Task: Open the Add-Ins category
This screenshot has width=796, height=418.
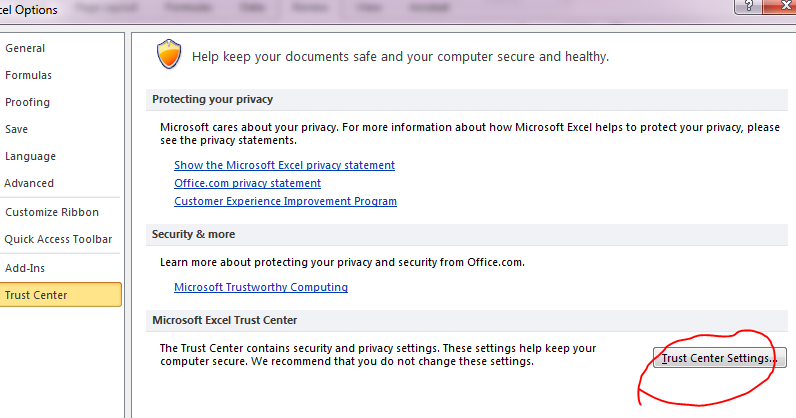Action: coord(25,268)
